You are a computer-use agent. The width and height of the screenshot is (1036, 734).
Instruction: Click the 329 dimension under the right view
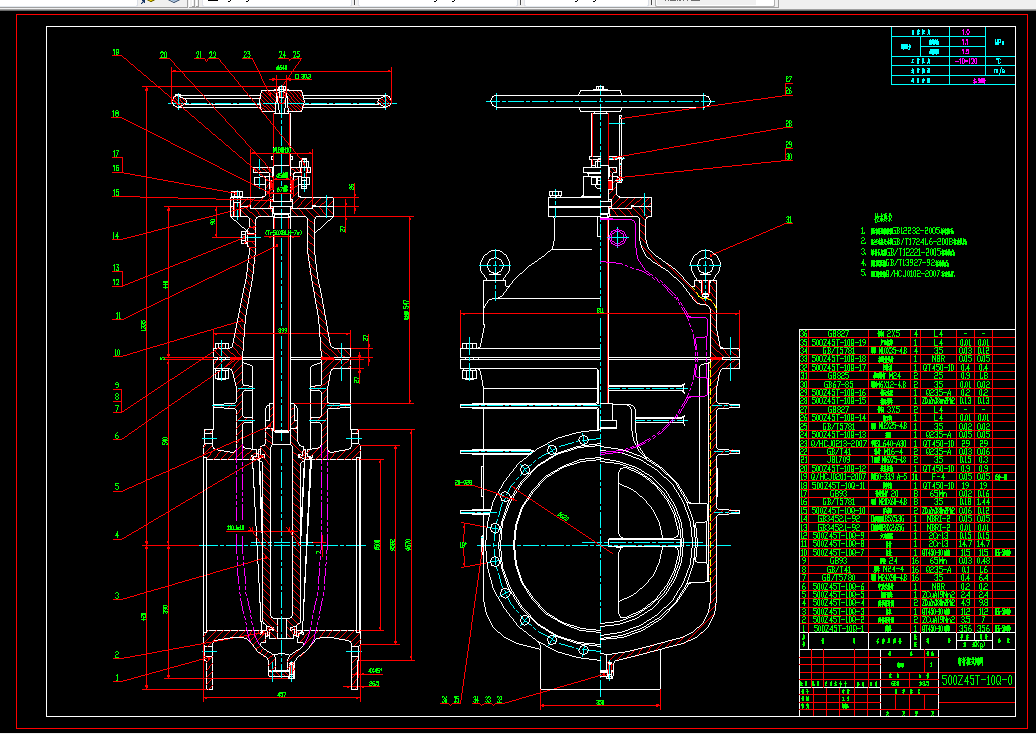600,702
